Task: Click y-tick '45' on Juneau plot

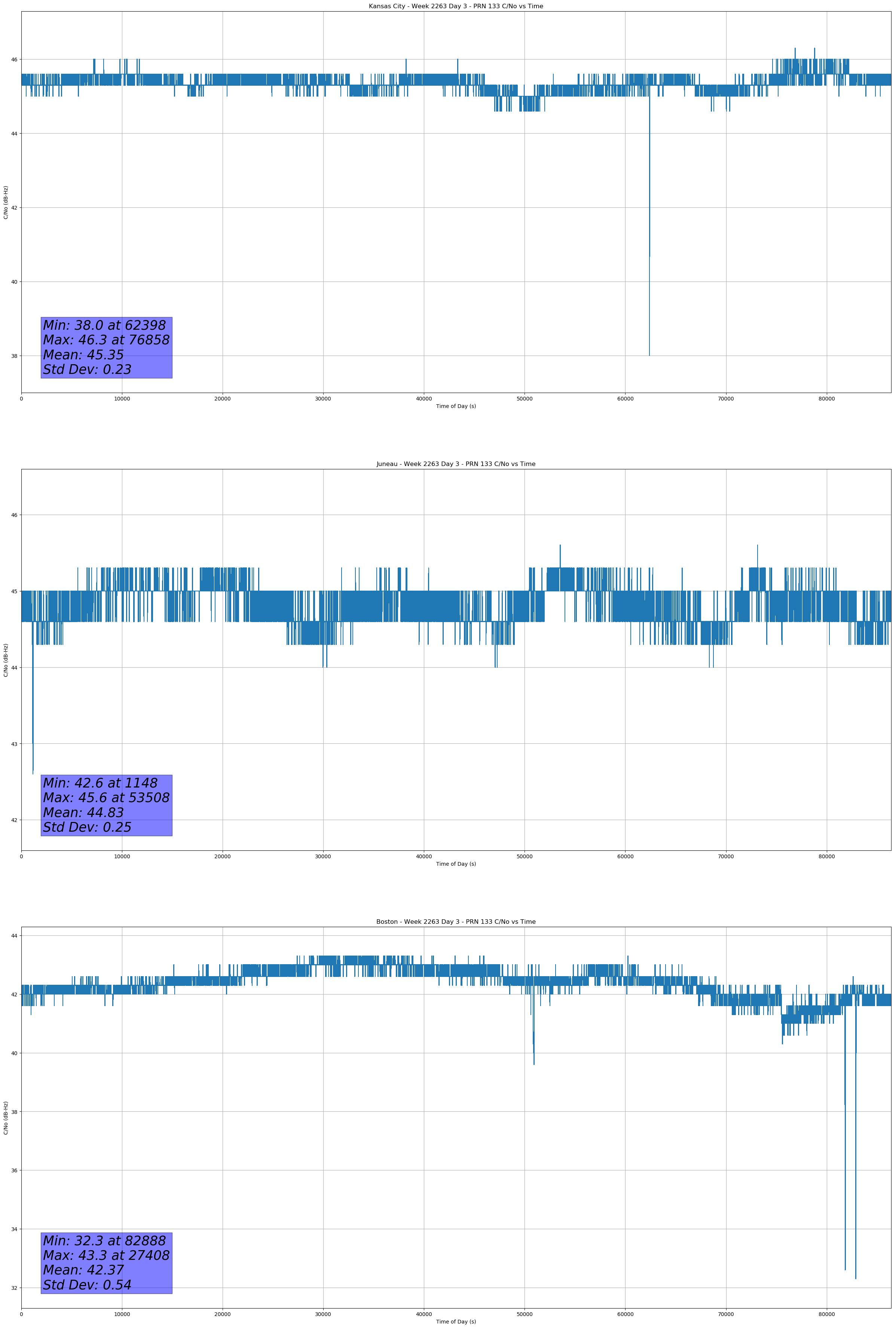Action: (14, 591)
